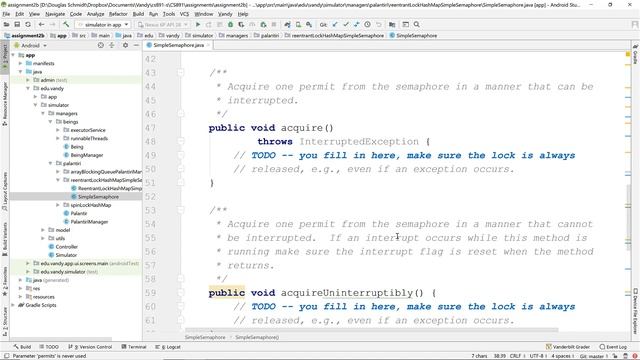
Task: Open the Refactor menu
Action: tap(118, 14)
